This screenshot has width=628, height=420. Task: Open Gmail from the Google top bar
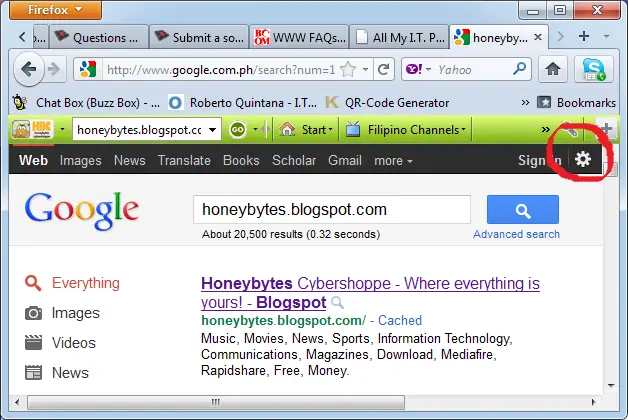[345, 160]
